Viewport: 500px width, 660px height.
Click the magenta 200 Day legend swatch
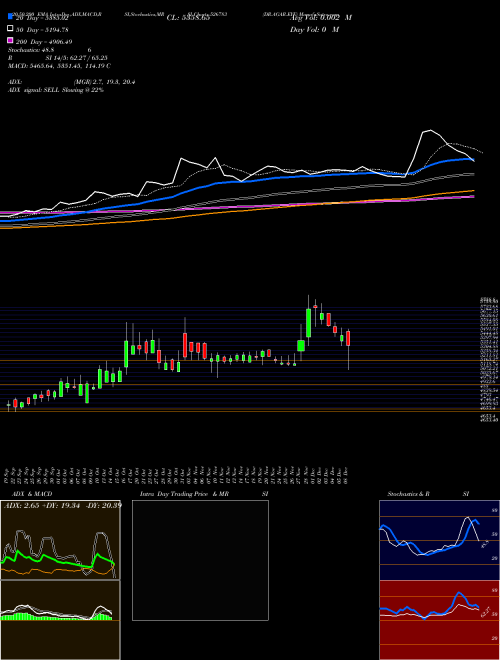click(10, 41)
